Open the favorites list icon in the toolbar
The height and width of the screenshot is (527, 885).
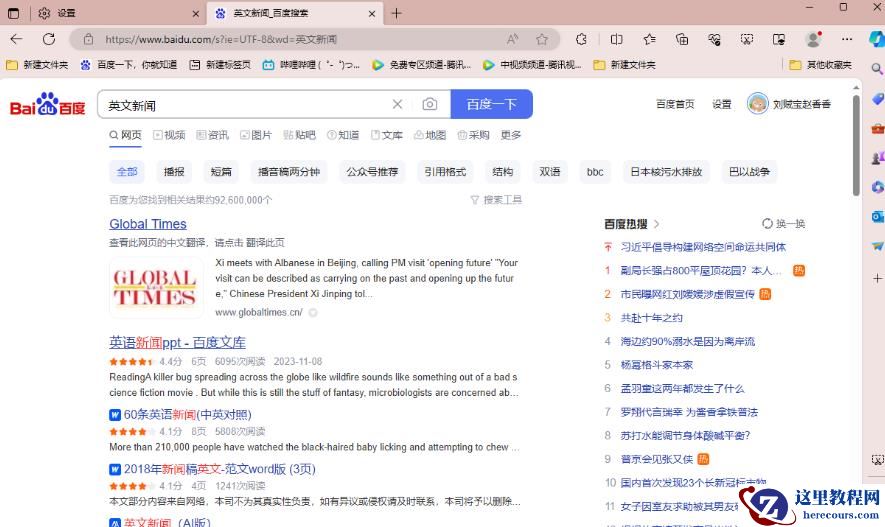pyautogui.click(x=649, y=39)
